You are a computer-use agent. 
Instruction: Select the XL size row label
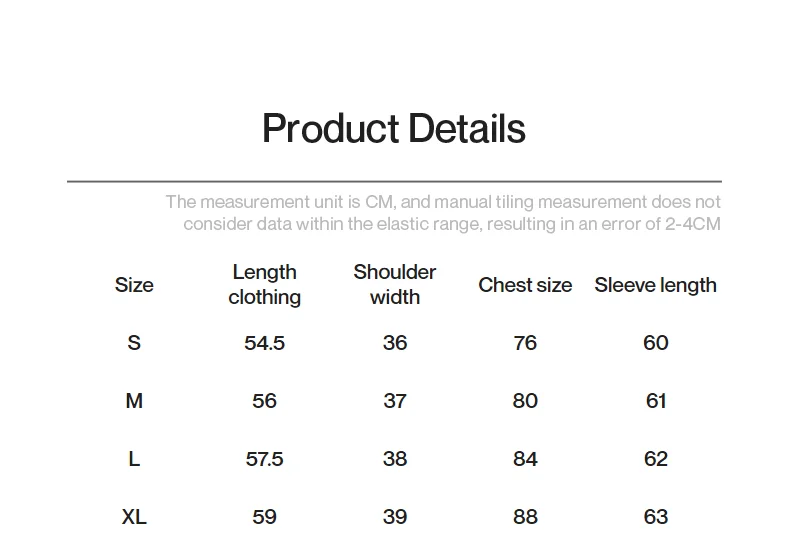coord(134,517)
